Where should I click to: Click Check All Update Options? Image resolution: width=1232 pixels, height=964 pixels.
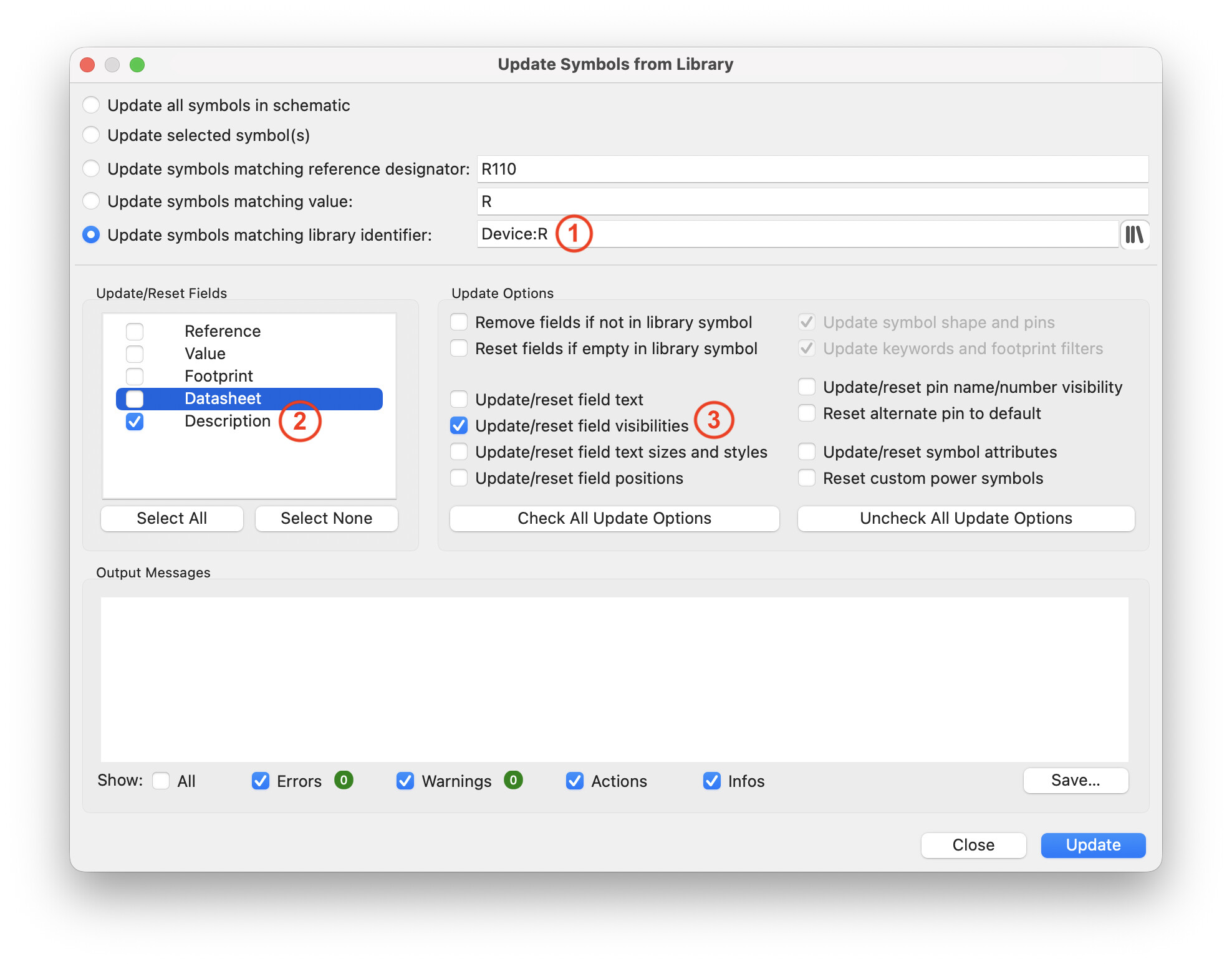pos(614,518)
